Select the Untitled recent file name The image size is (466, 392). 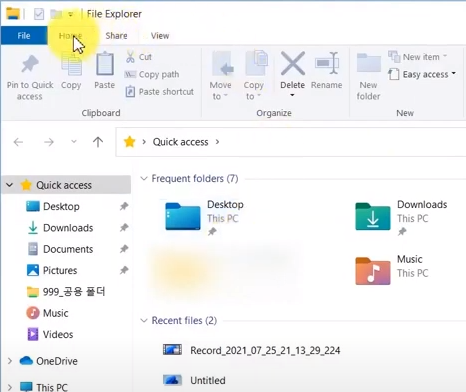tap(208, 380)
